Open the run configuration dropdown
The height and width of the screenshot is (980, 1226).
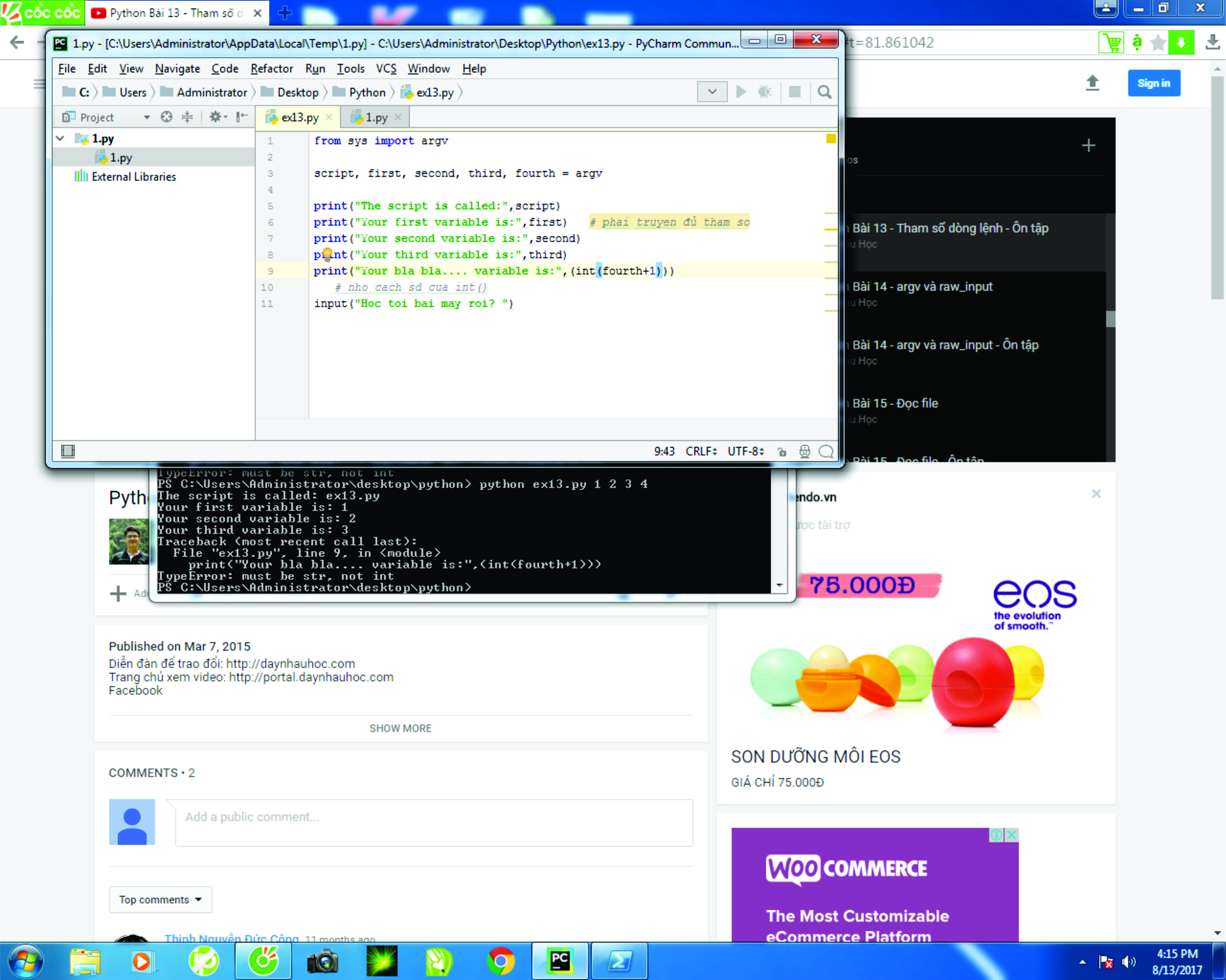(x=712, y=91)
